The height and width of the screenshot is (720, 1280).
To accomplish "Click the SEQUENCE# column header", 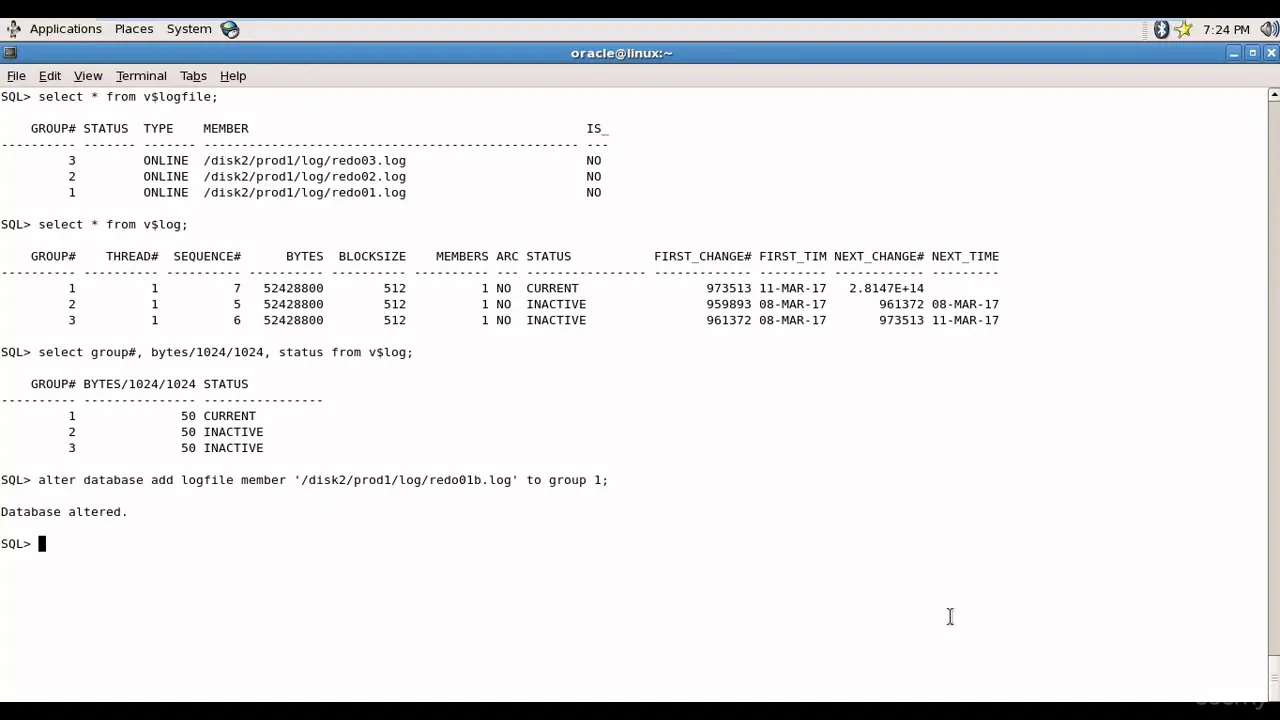I will click(x=207, y=256).
